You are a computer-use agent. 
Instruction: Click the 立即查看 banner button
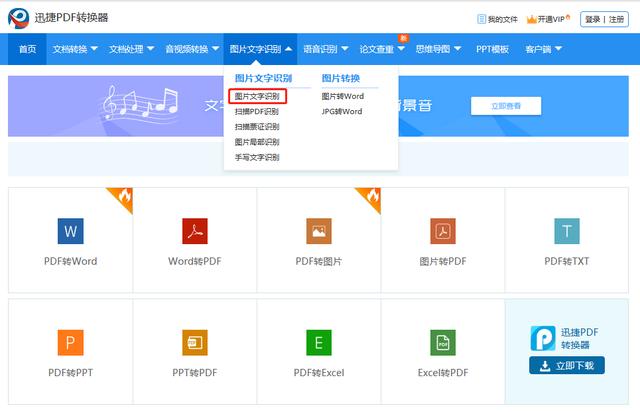pyautogui.click(x=506, y=106)
